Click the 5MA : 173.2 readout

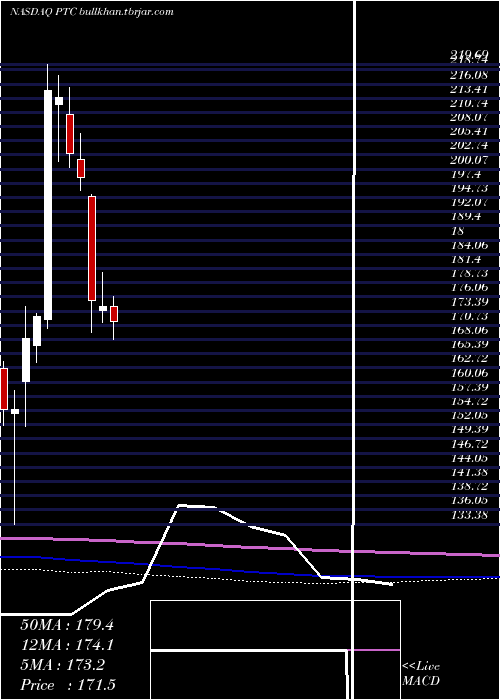(62, 665)
